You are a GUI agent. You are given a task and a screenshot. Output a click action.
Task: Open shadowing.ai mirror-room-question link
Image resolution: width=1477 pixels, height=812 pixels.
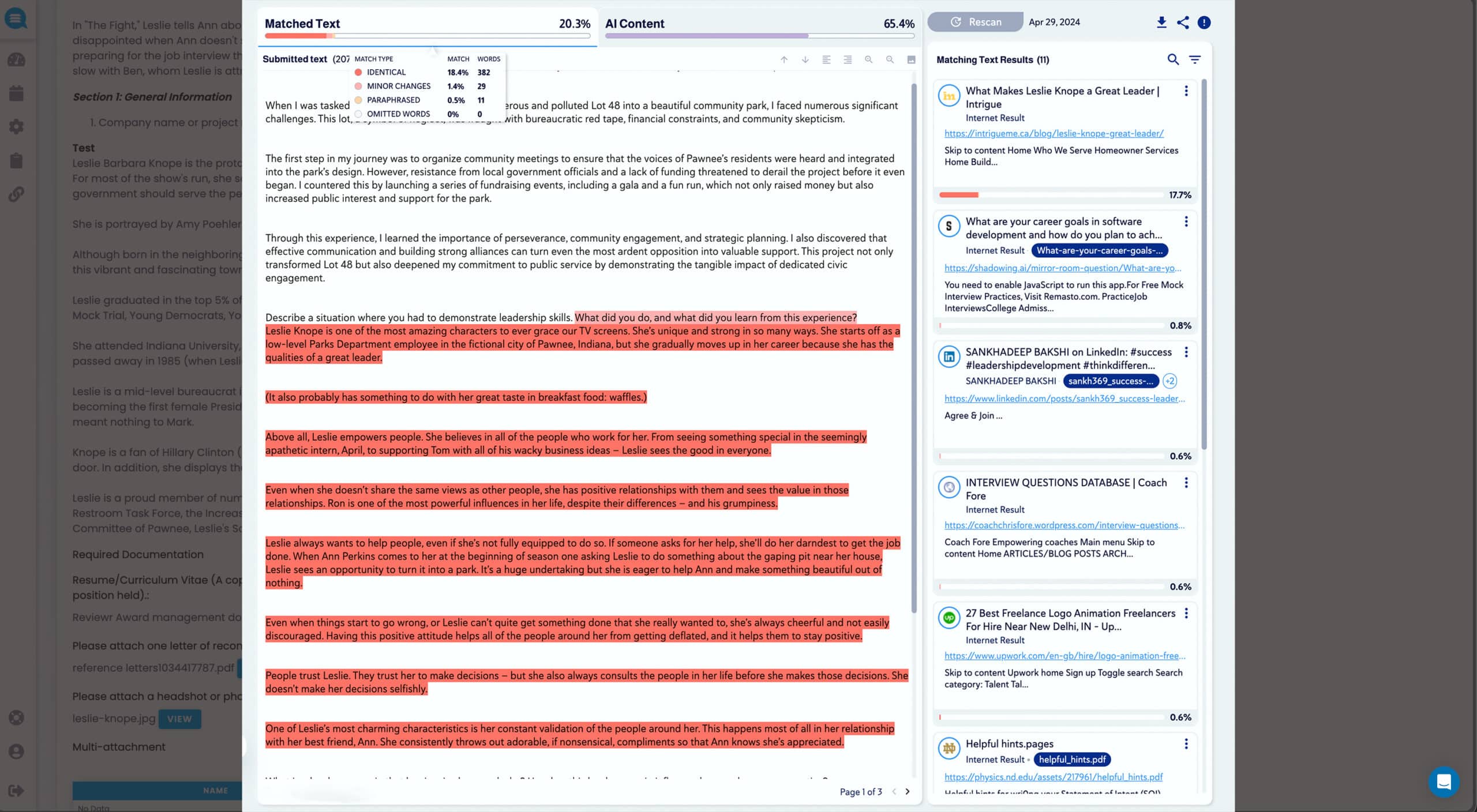[x=1063, y=268]
